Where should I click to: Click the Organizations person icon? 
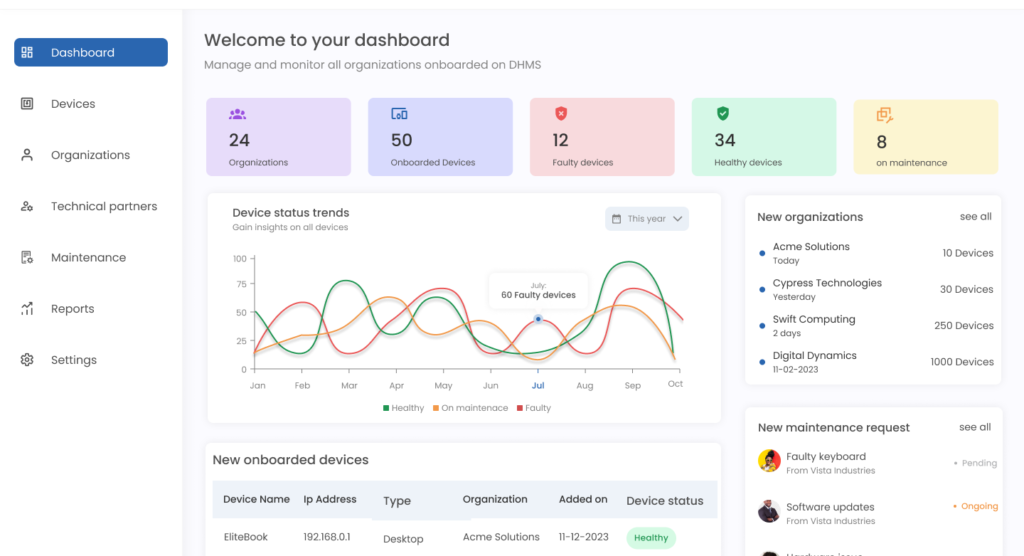[x=28, y=155]
